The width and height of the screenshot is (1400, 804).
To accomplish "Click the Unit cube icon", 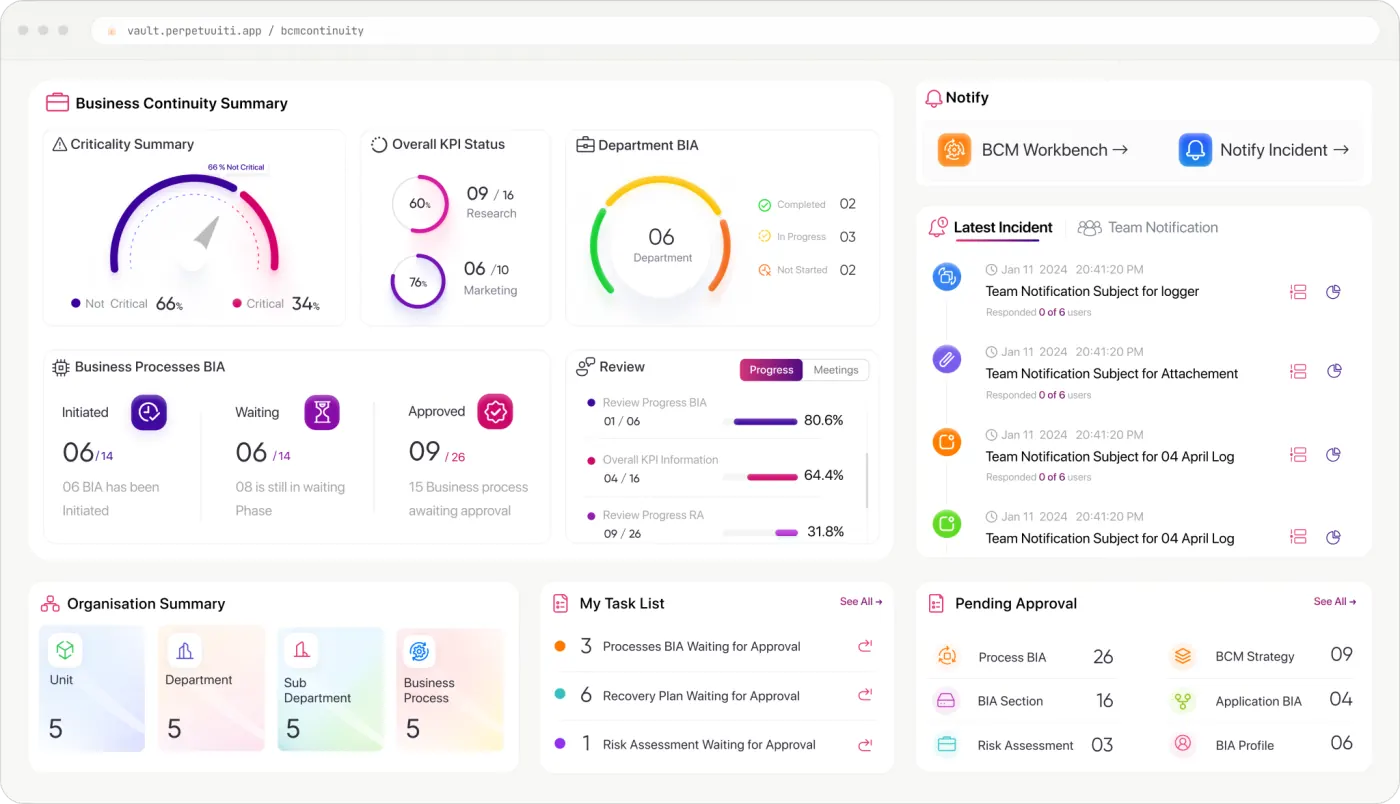I will (65, 651).
